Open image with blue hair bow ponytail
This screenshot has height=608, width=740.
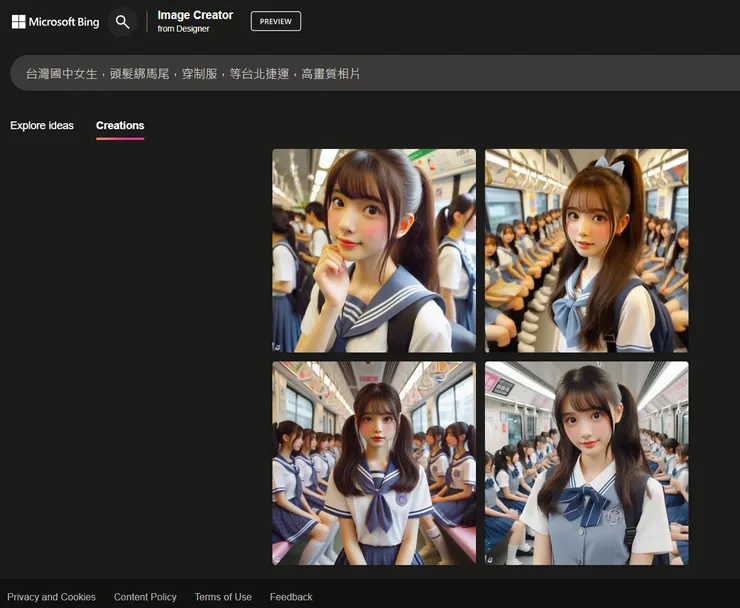point(586,250)
